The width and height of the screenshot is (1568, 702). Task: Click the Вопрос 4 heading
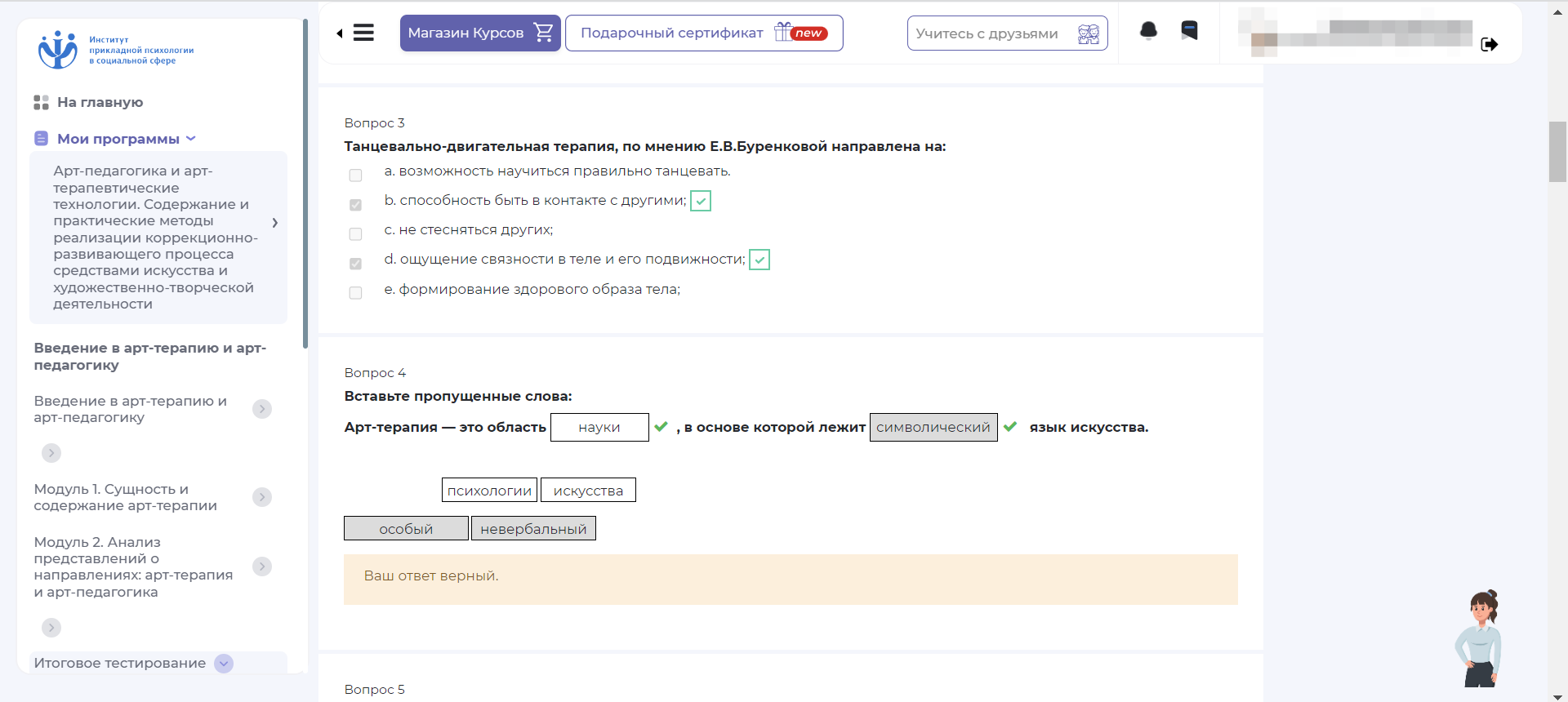[375, 372]
